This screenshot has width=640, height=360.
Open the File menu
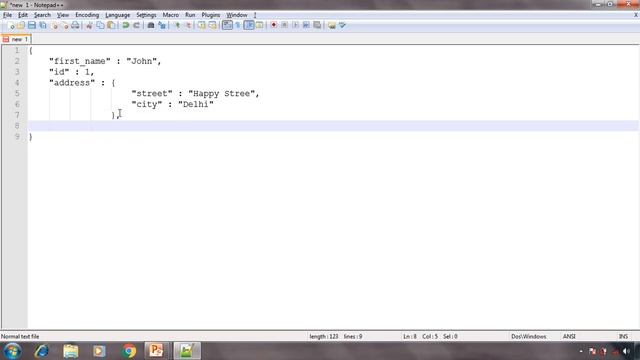7,15
